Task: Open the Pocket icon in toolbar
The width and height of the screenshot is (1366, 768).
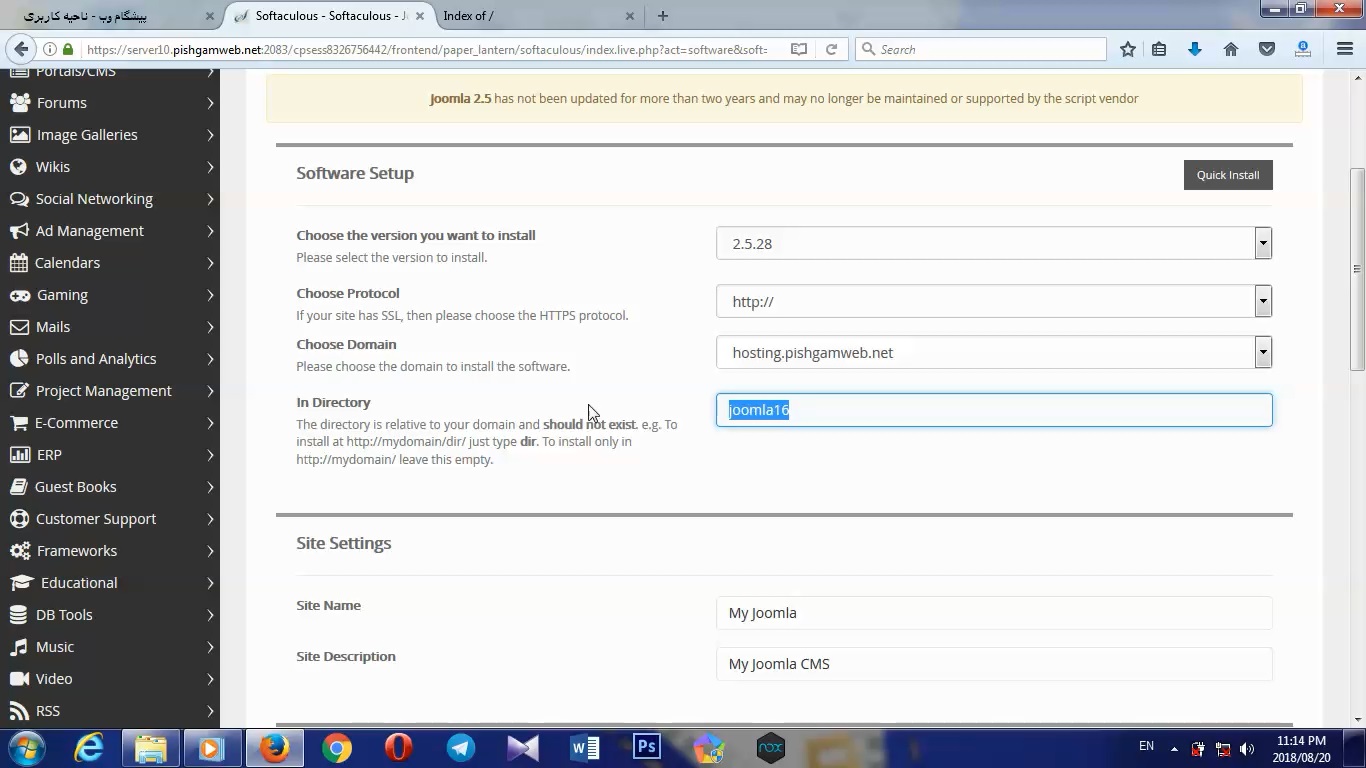Action: 1267,49
